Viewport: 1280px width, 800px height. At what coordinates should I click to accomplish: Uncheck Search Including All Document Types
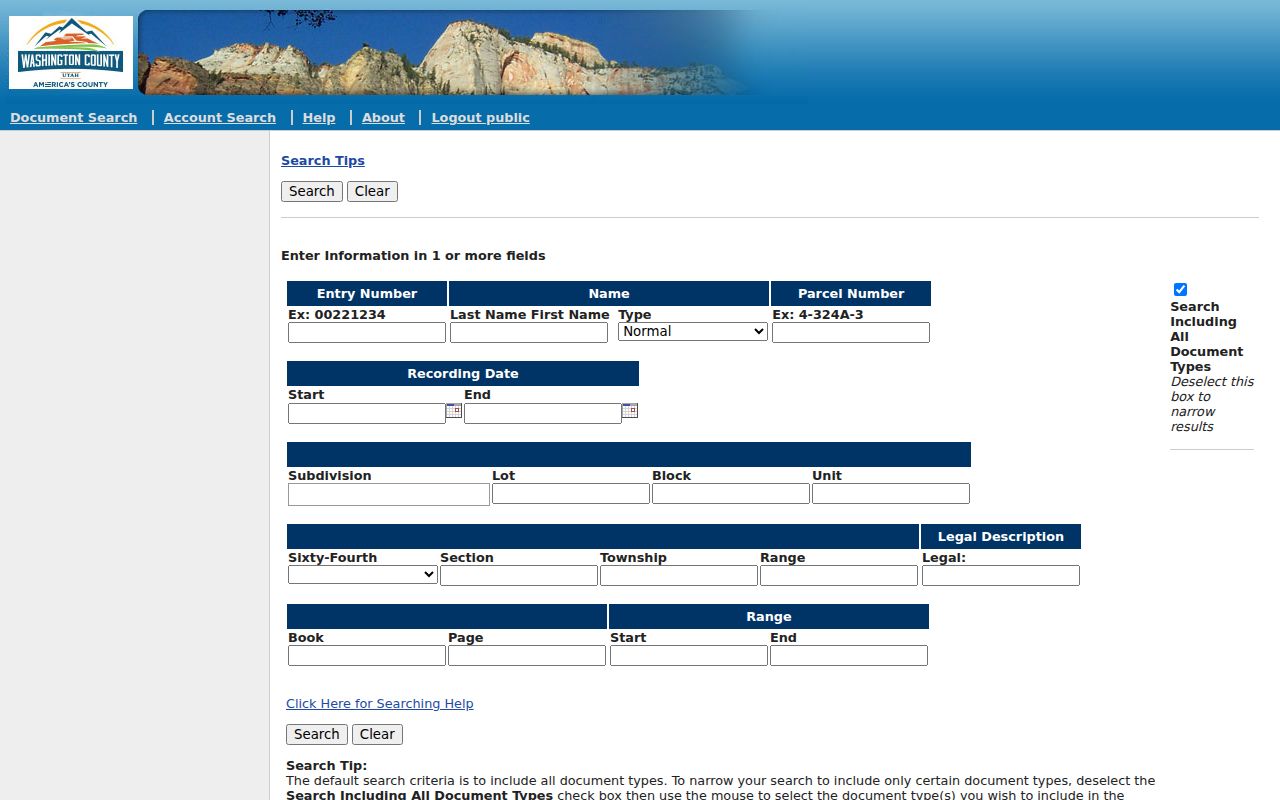coord(1180,289)
